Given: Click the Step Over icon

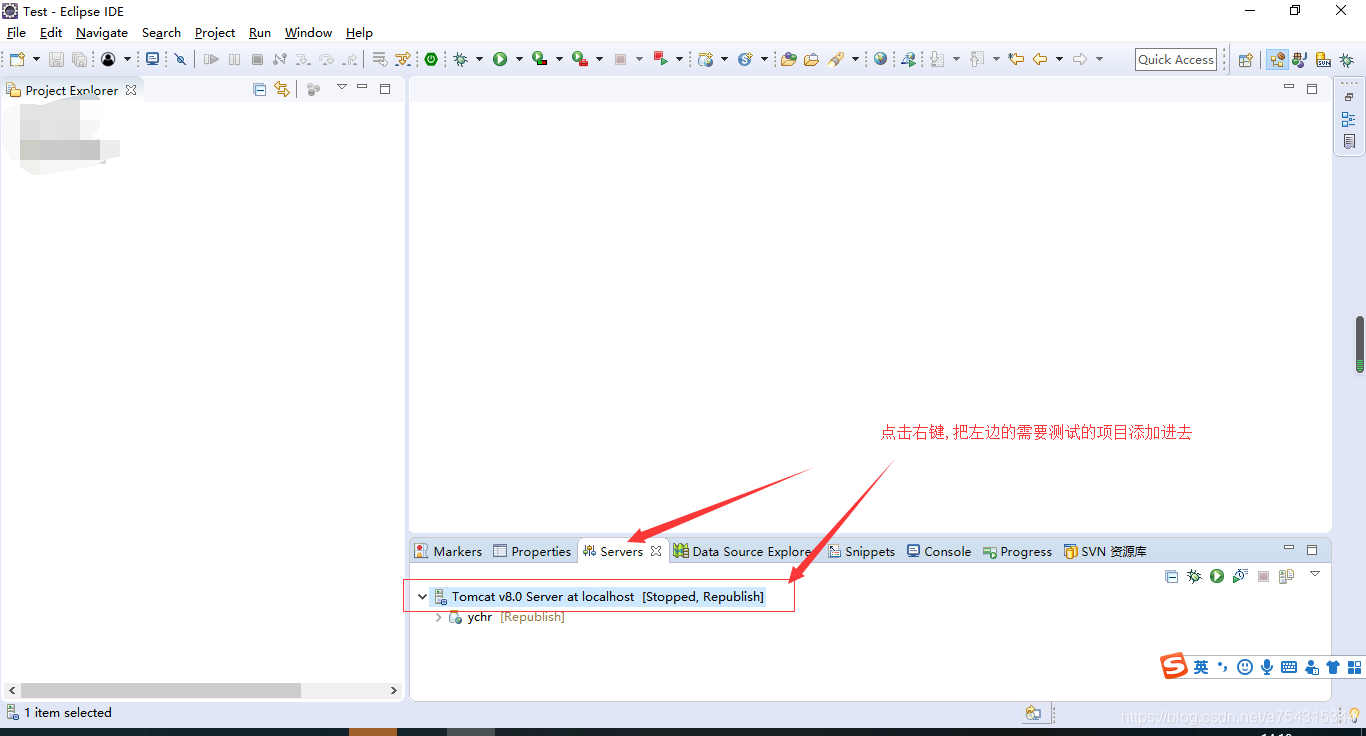Looking at the screenshot, I should pos(326,59).
